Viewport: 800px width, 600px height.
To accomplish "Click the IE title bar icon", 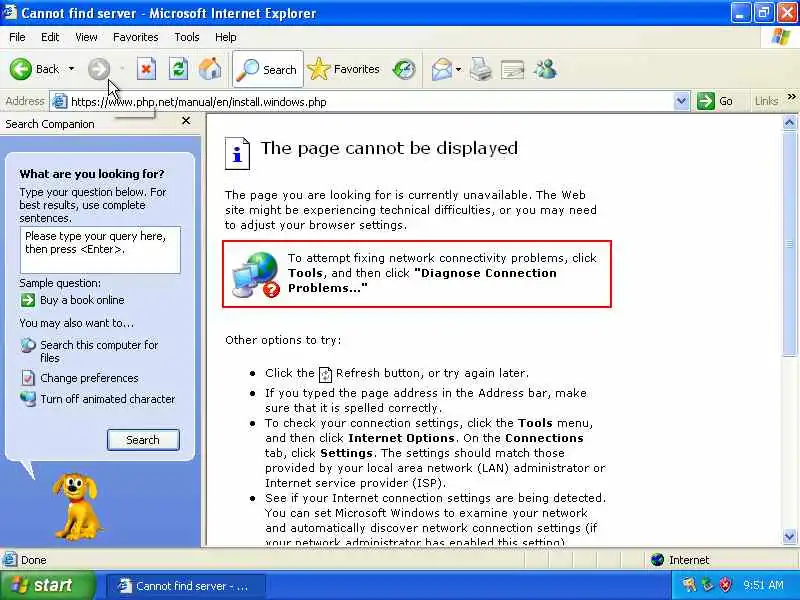I will point(10,12).
